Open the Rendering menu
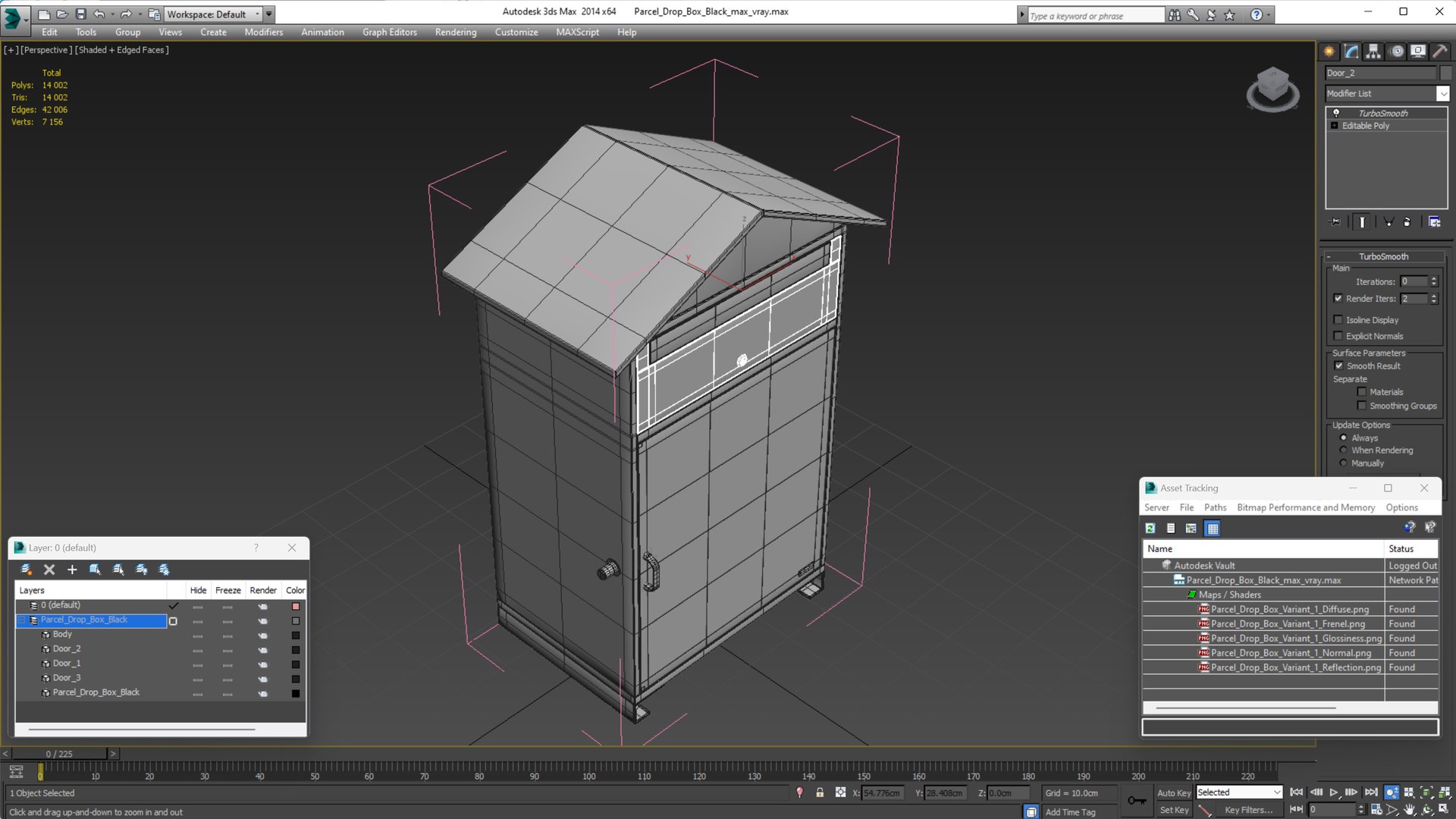Viewport: 1456px width, 819px height. pyautogui.click(x=455, y=32)
